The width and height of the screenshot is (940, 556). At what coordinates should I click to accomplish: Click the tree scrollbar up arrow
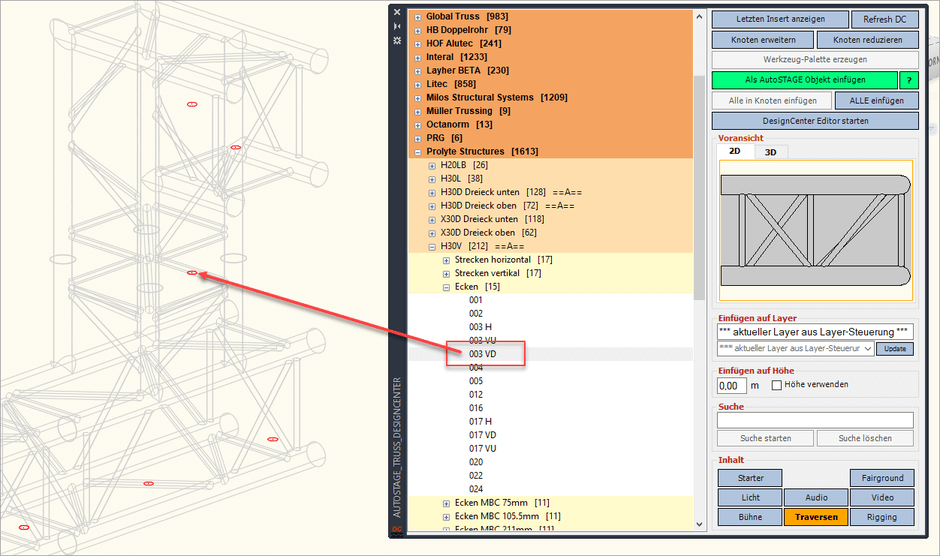pyautogui.click(x=699, y=17)
